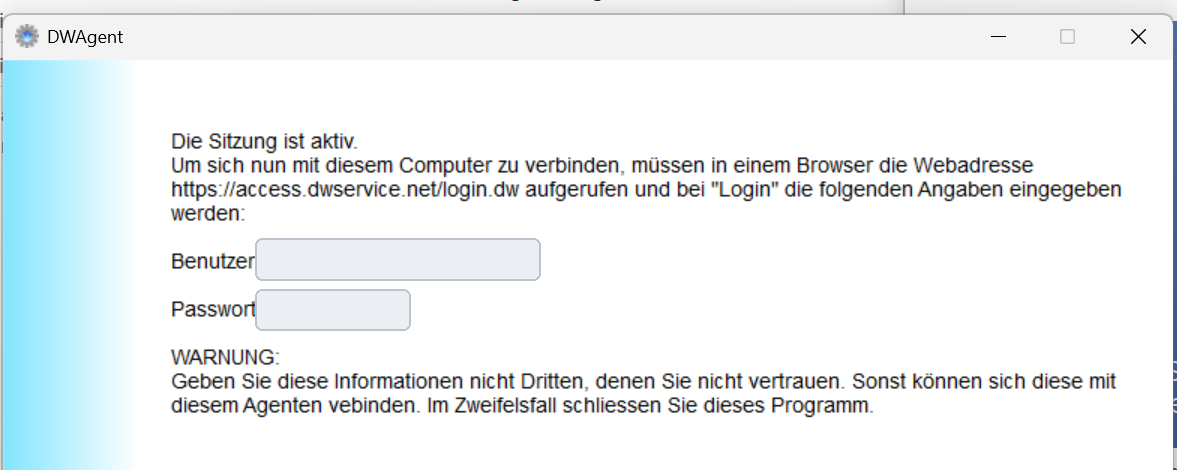Select the Passwort label
1177x470 pixels.
[x=213, y=309]
